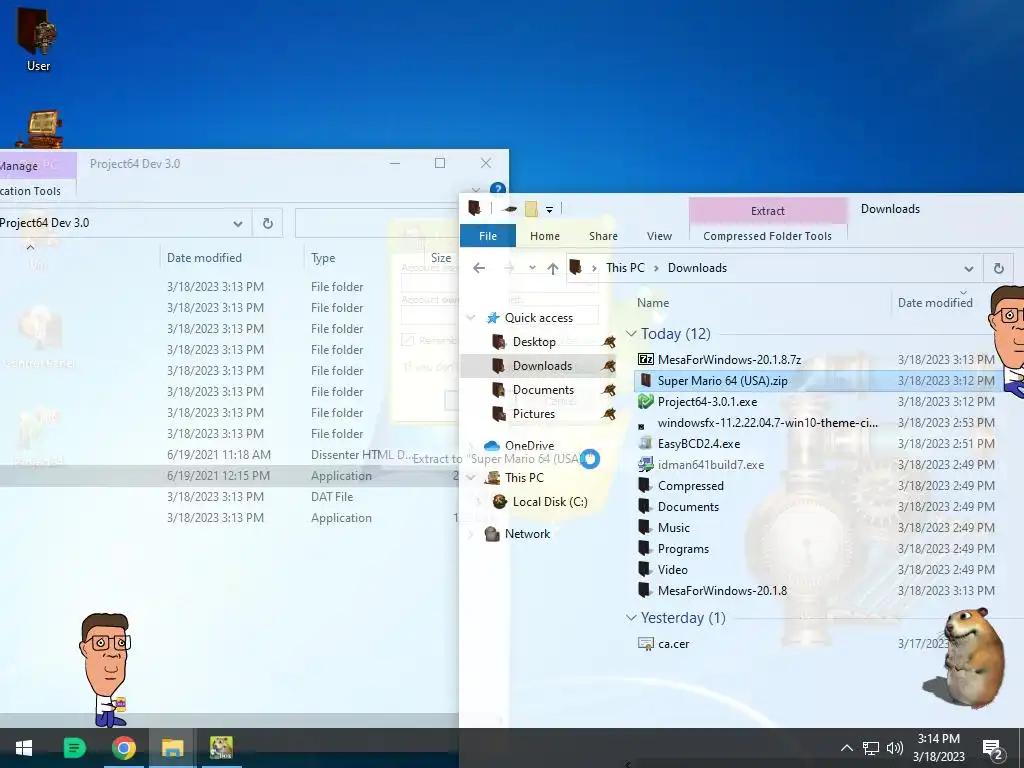Sort Project64 window by Type column
The height and width of the screenshot is (768, 1024).
tap(323, 258)
